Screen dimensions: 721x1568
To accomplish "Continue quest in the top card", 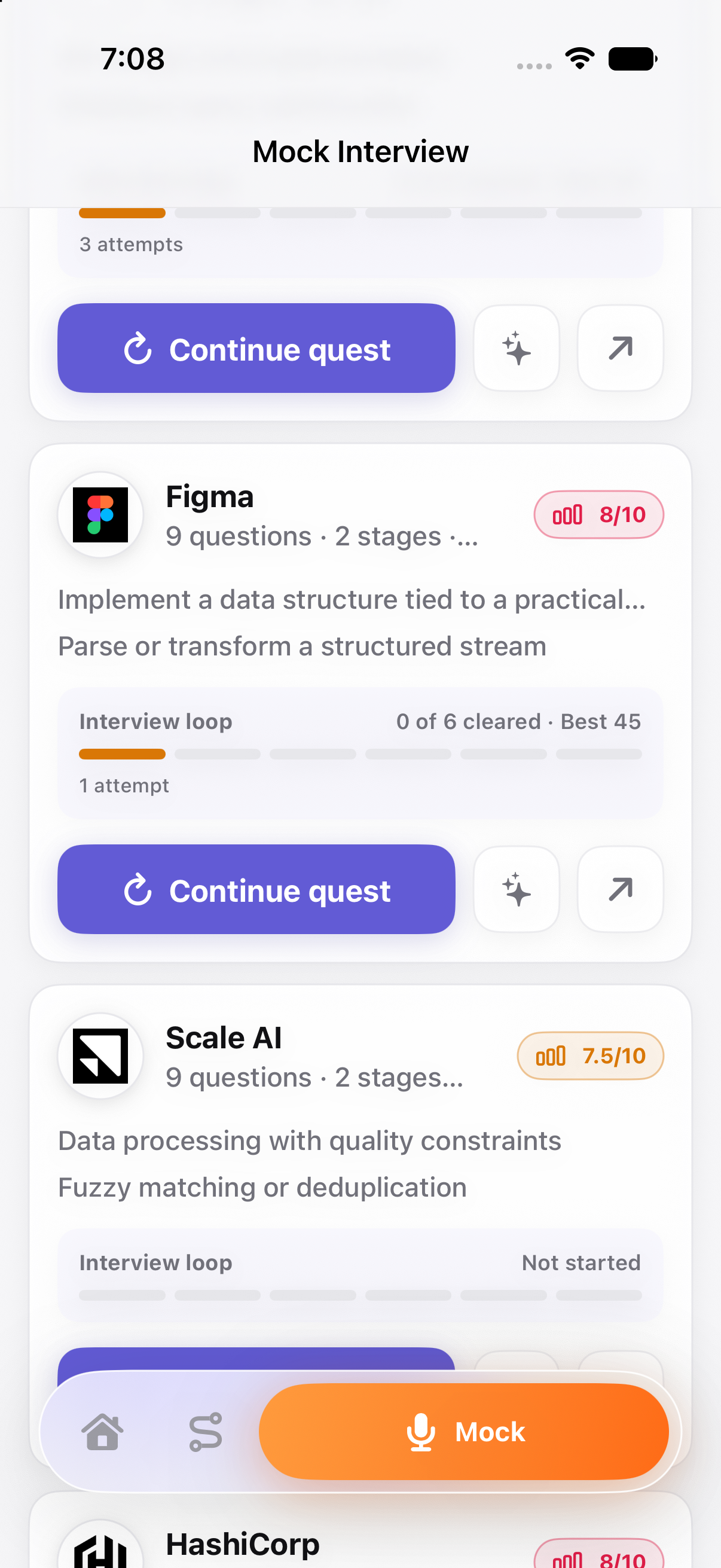I will (256, 348).
